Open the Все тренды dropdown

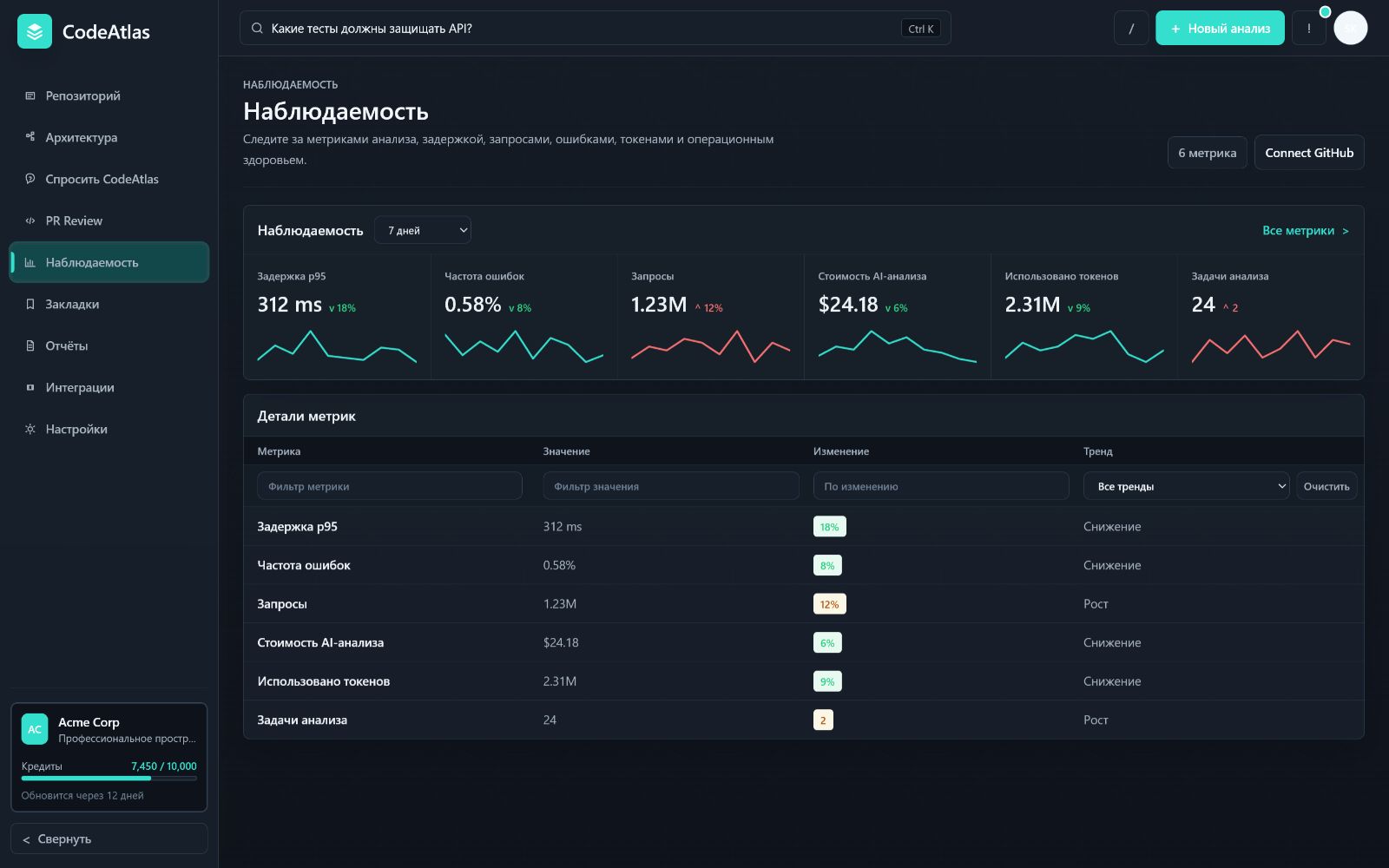click(1186, 486)
